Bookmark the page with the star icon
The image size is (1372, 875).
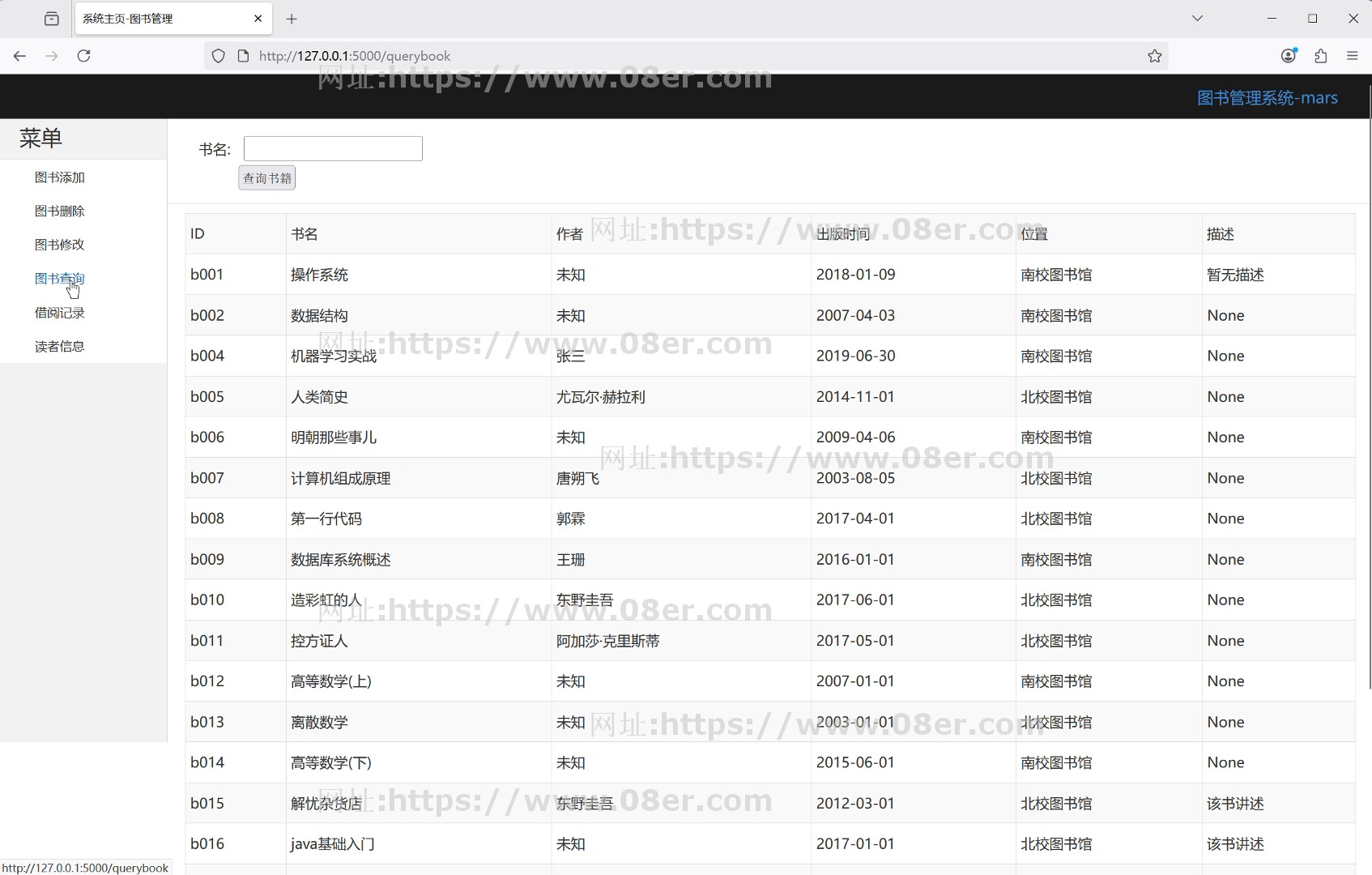(1155, 56)
